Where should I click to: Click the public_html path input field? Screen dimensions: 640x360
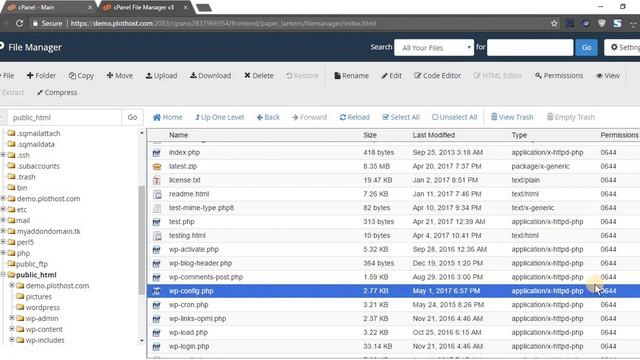(x=64, y=117)
